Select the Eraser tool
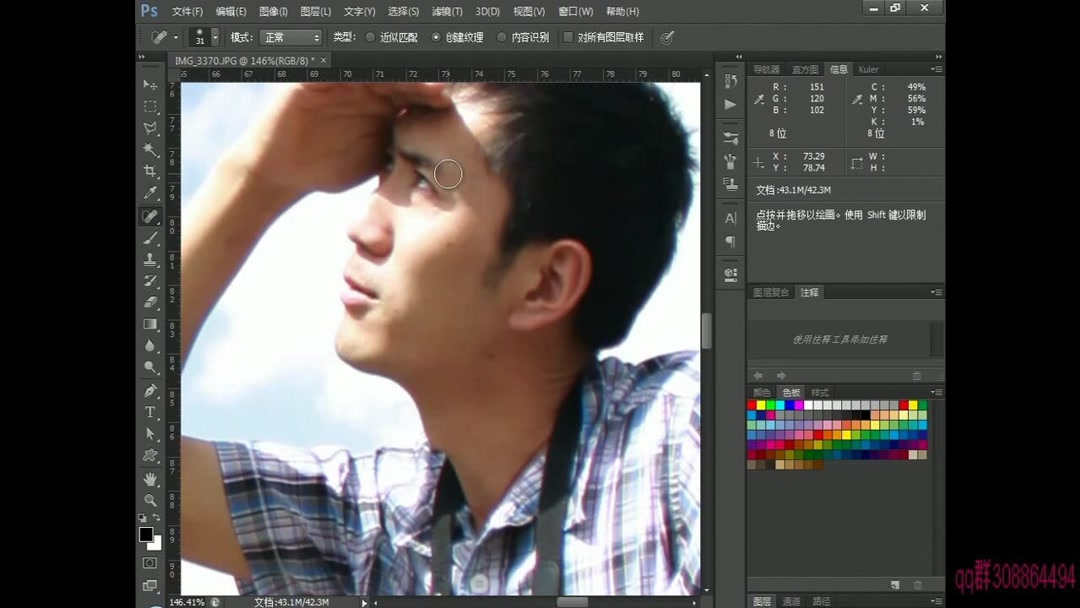The width and height of the screenshot is (1080, 608). point(152,302)
